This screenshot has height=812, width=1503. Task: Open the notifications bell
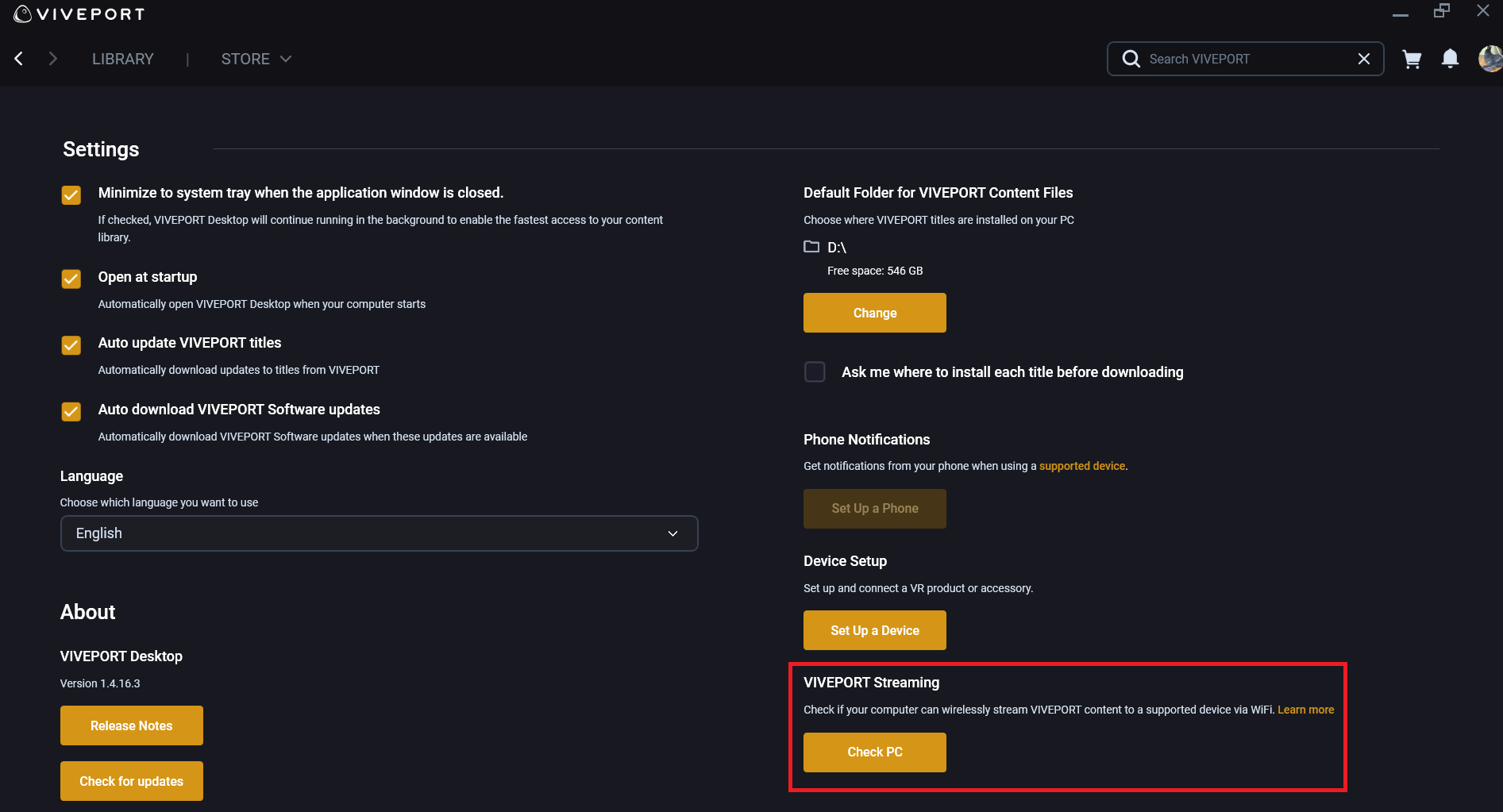click(x=1450, y=59)
